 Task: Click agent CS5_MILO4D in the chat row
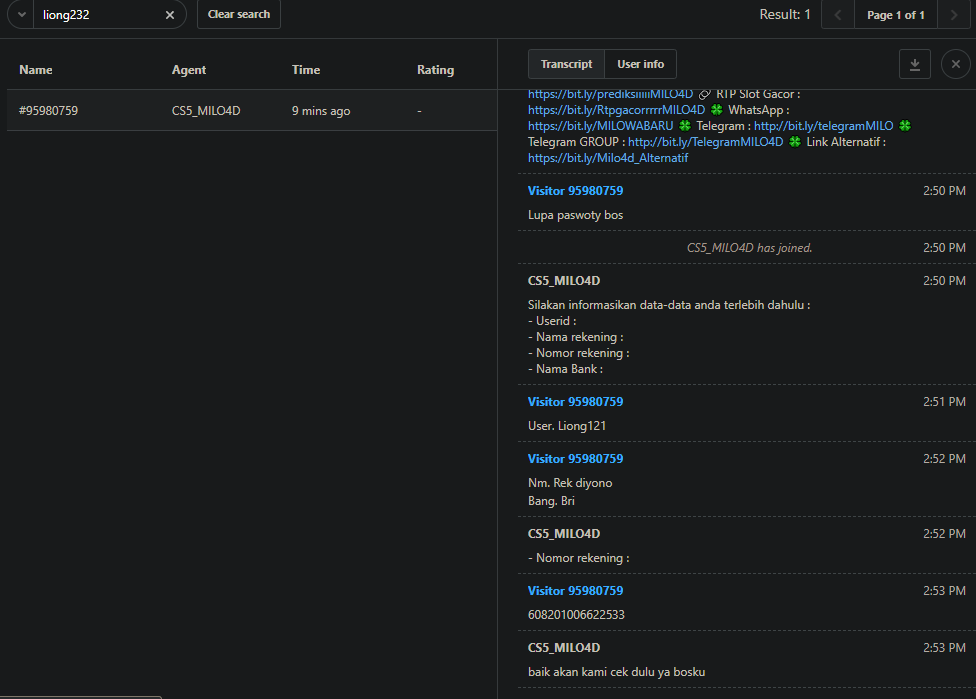206,111
